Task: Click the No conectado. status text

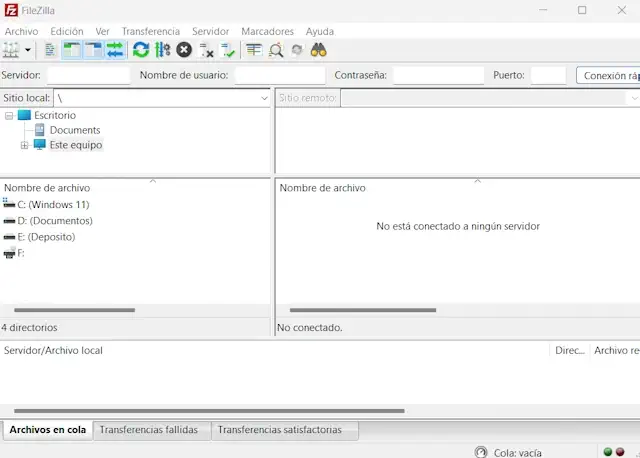Action: coord(310,327)
